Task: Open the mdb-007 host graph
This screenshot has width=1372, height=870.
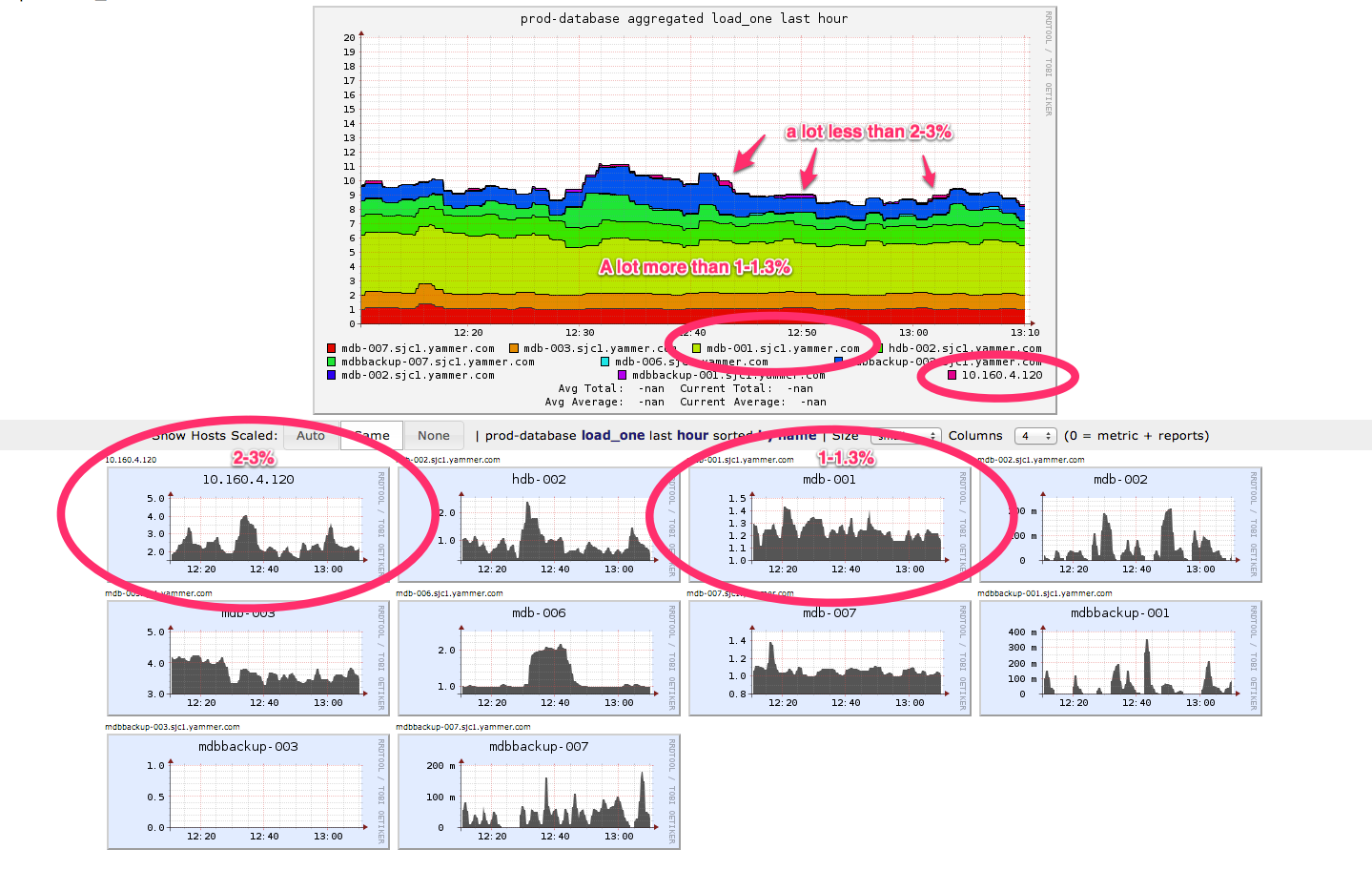Action: [x=829, y=658]
